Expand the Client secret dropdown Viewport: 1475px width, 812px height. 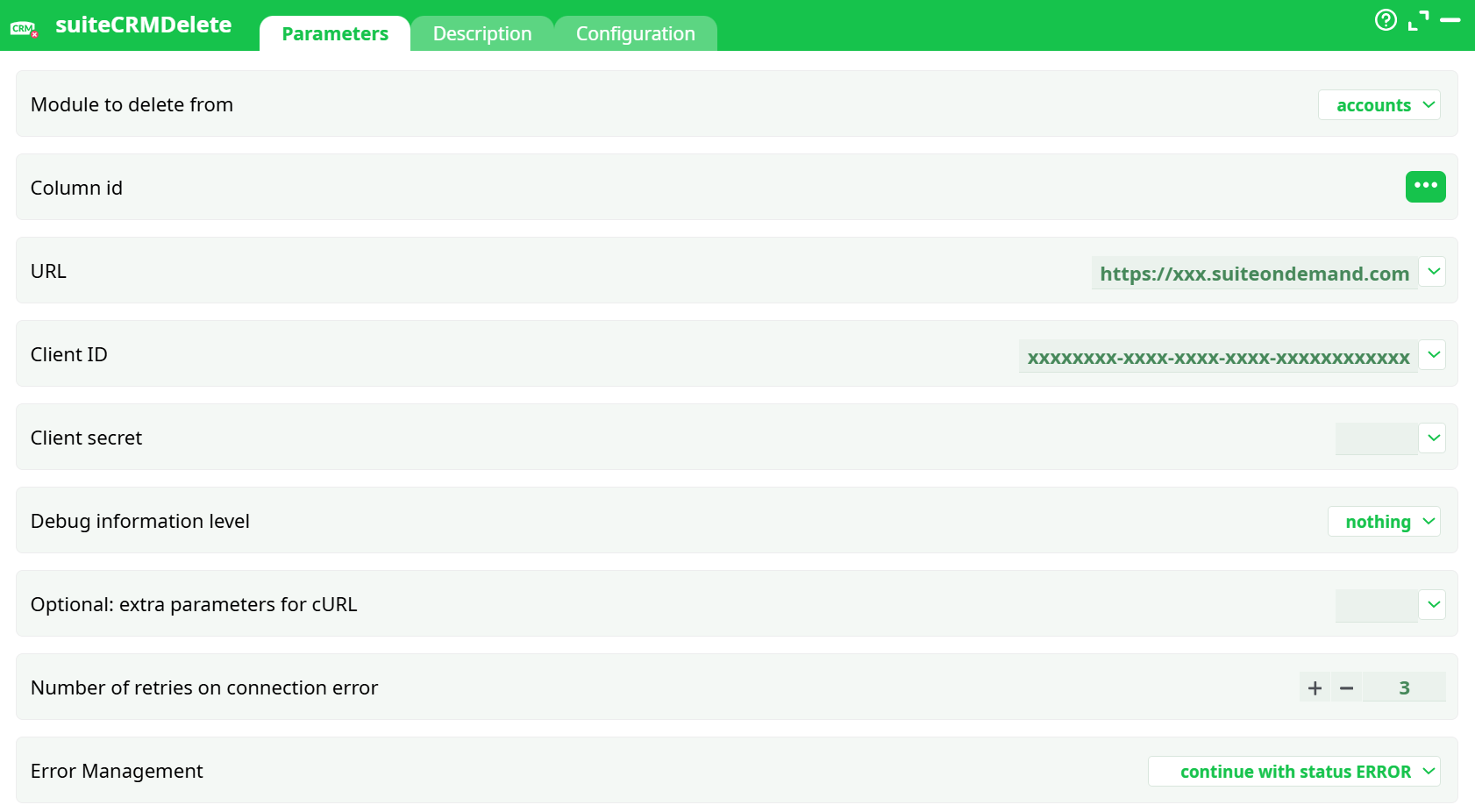pyautogui.click(x=1433, y=438)
